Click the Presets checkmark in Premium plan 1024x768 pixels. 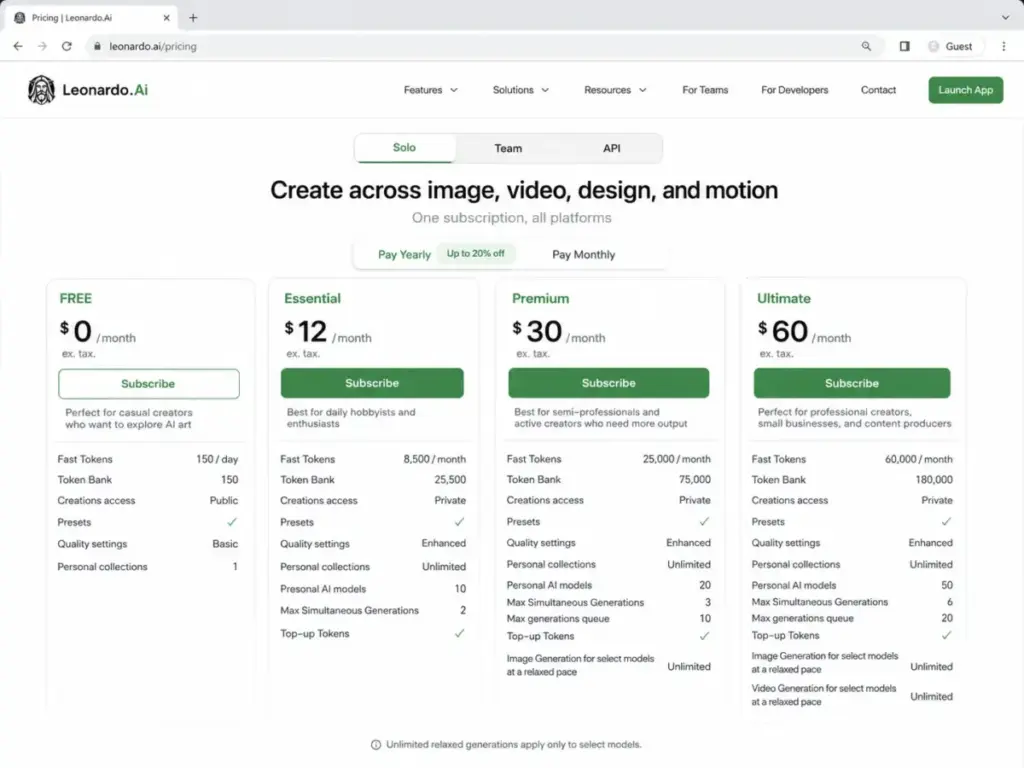click(704, 522)
